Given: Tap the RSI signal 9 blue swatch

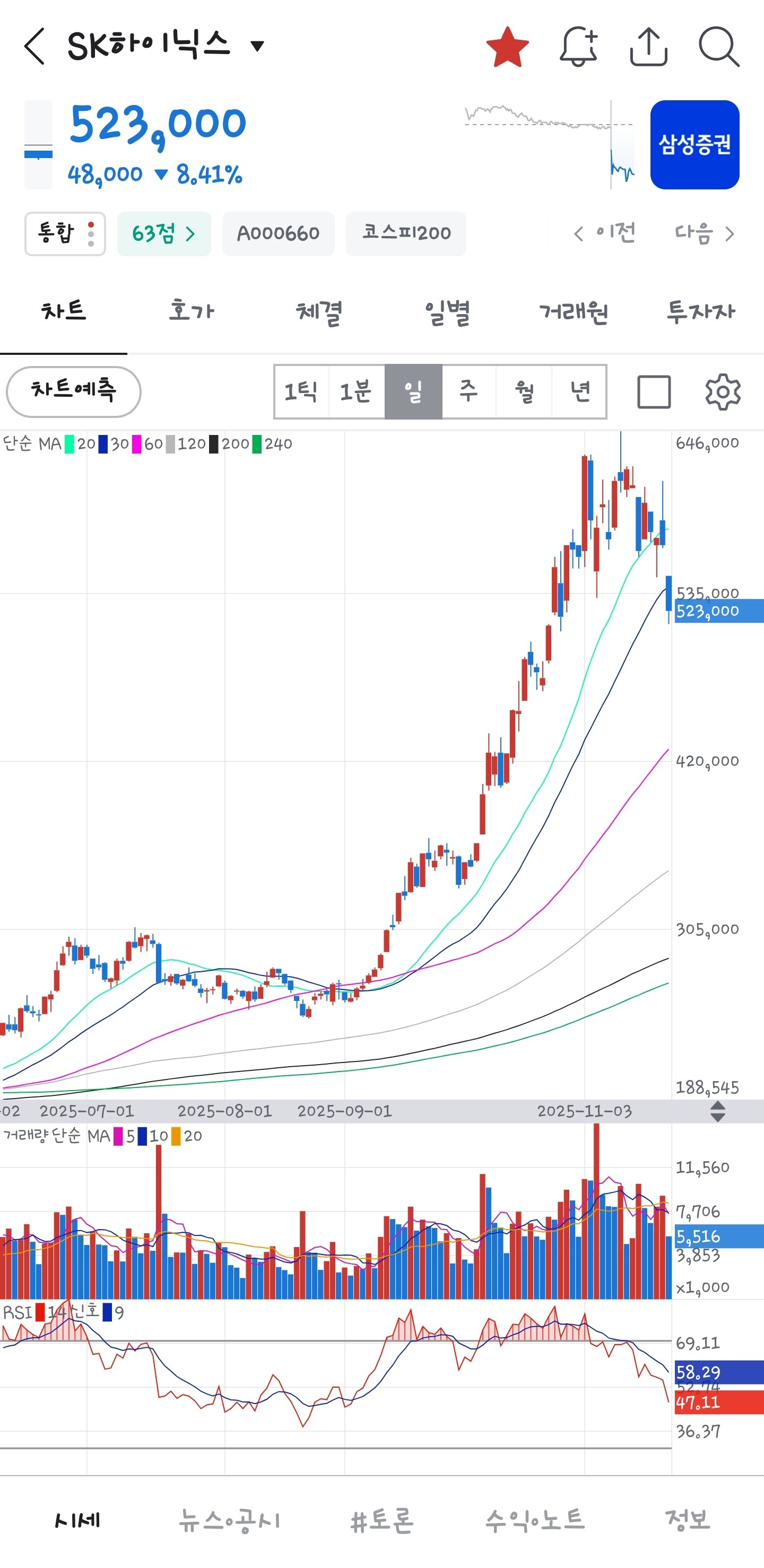Looking at the screenshot, I should [107, 1313].
